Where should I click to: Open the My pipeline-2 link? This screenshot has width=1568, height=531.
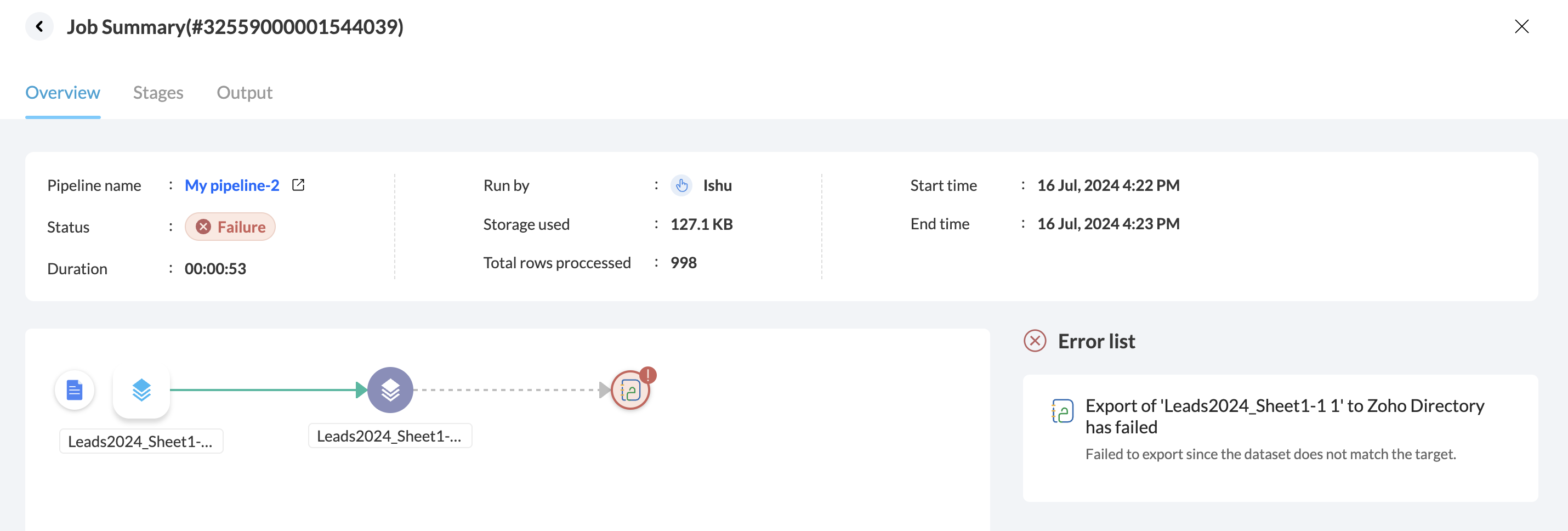tap(232, 185)
